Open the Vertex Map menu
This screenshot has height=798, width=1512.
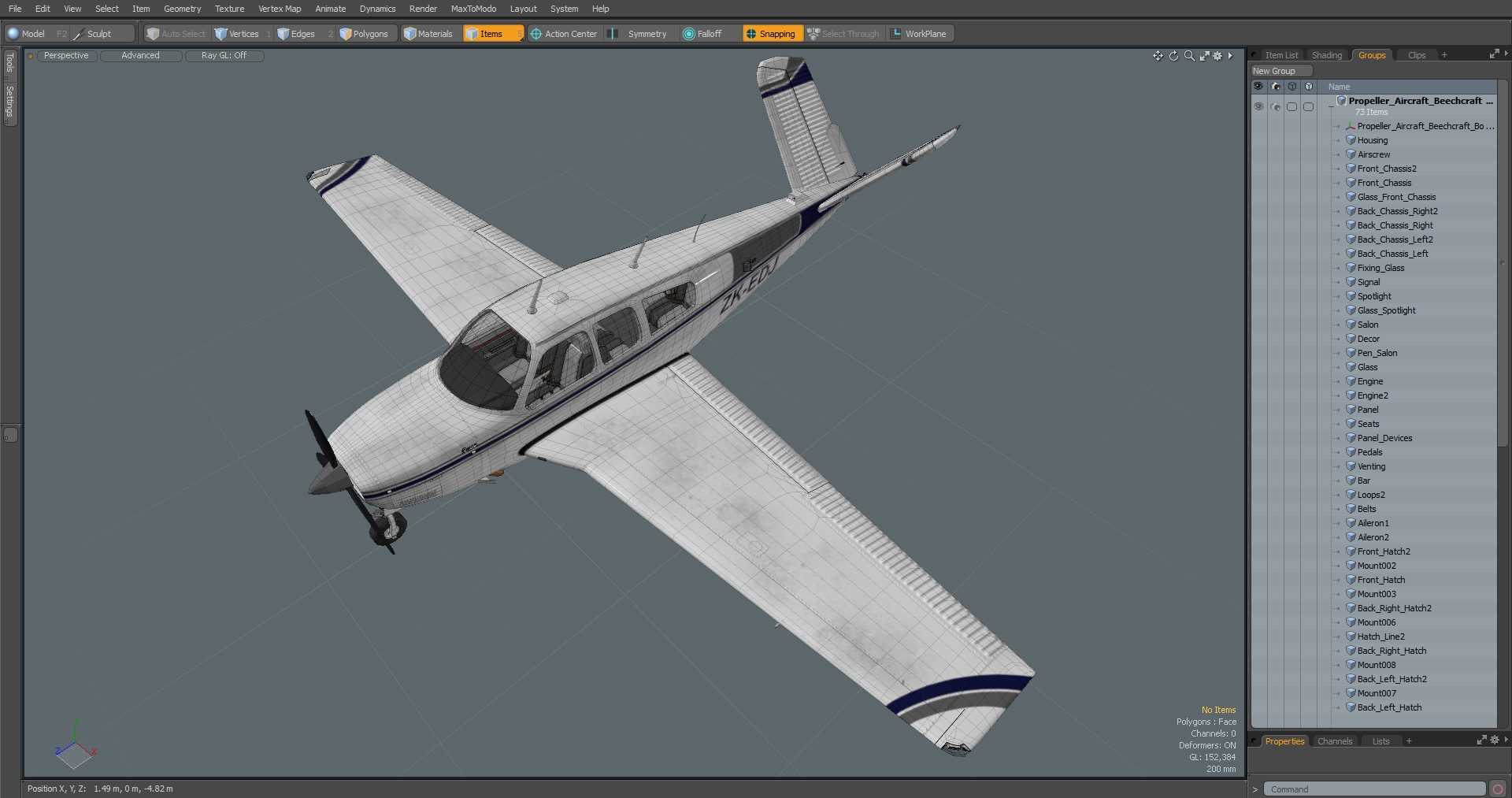pos(280,9)
